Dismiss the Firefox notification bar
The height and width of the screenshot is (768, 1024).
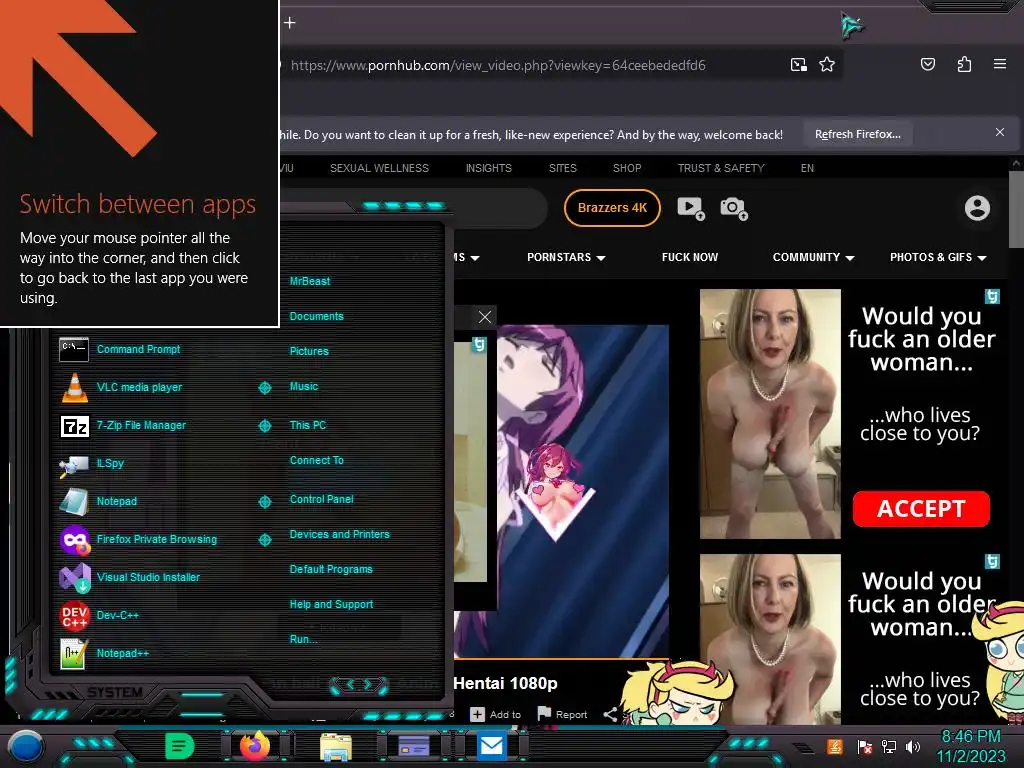click(1000, 133)
